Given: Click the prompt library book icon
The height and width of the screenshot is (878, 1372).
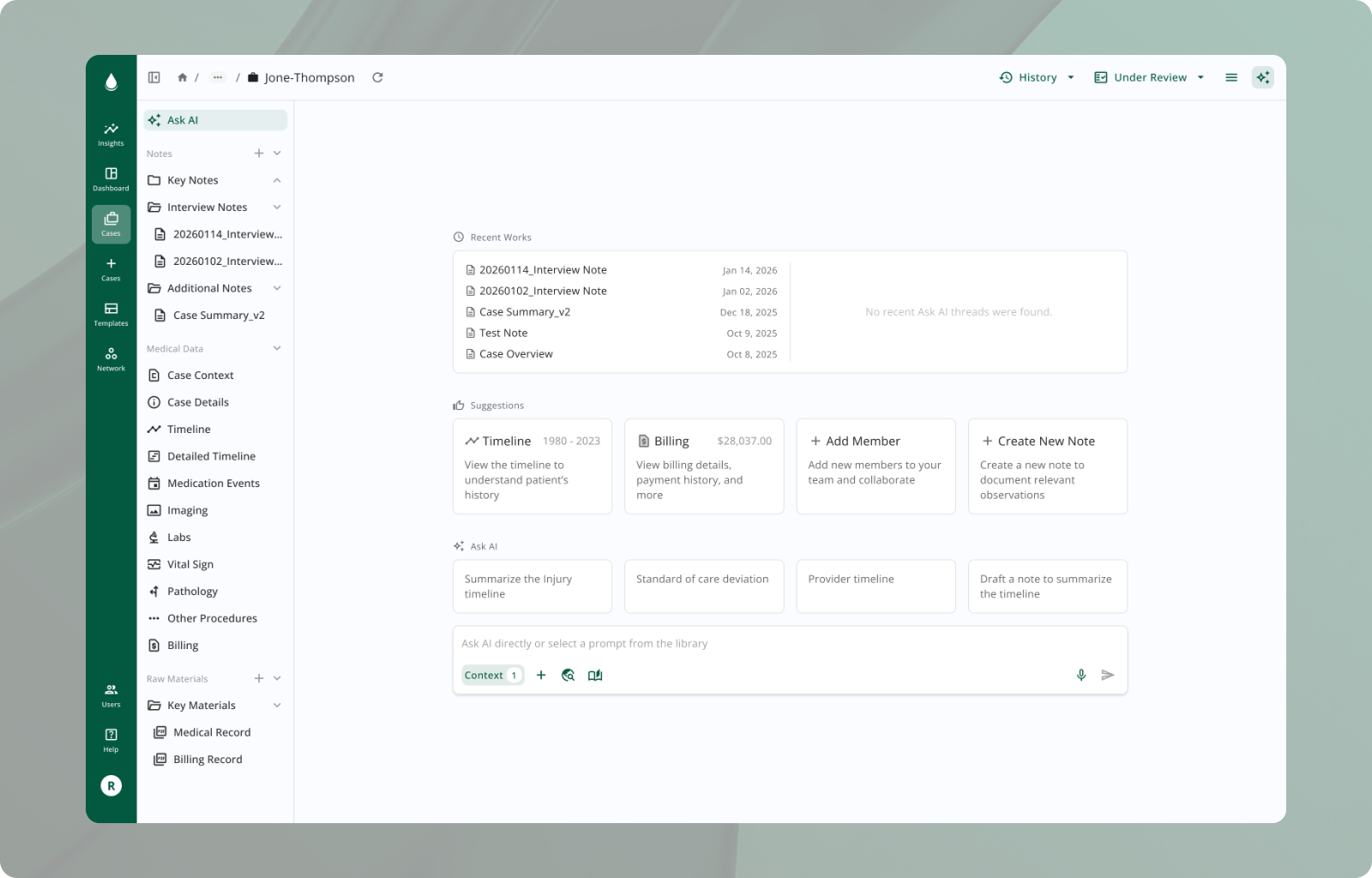Looking at the screenshot, I should (x=595, y=675).
